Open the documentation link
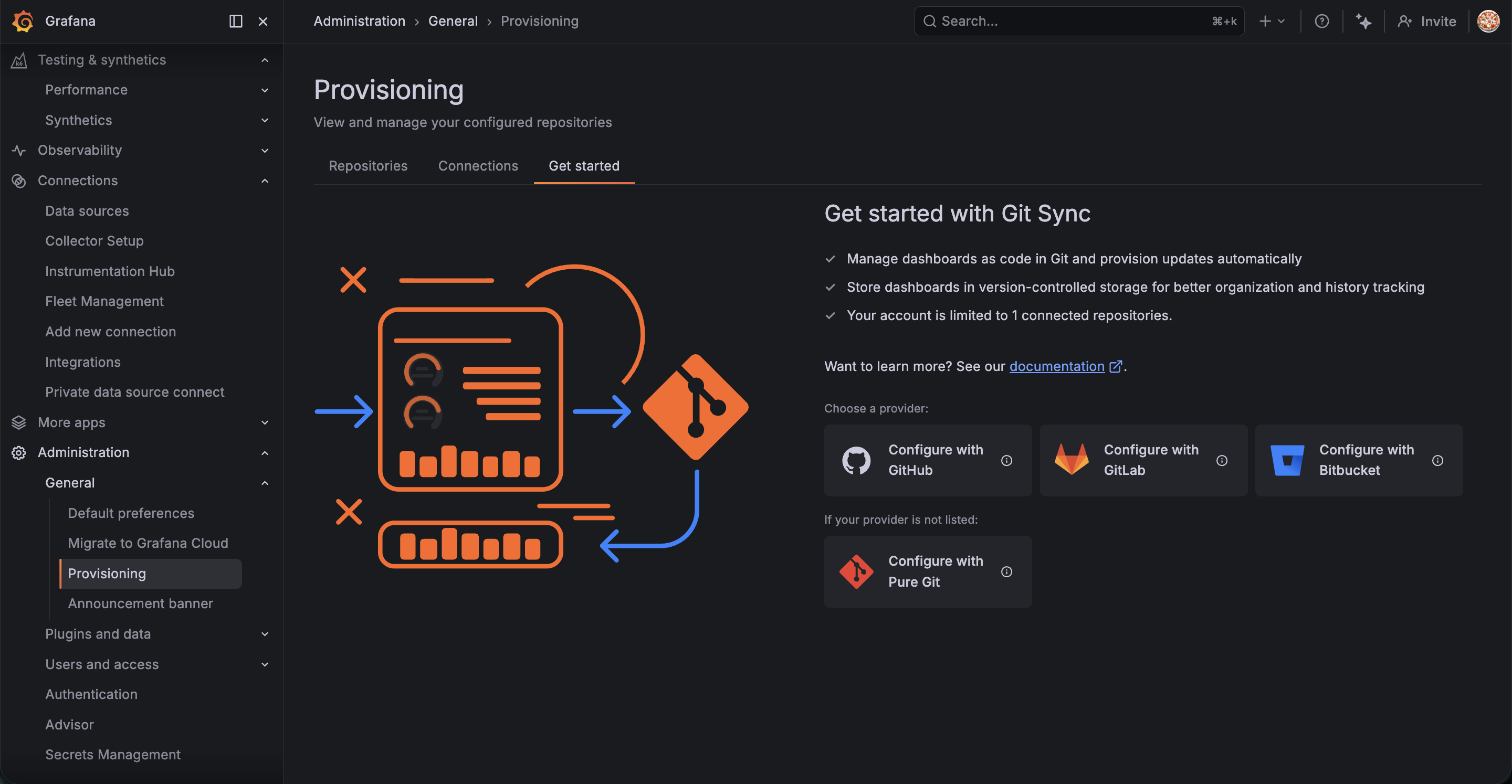This screenshot has height=784, width=1512. (1056, 366)
